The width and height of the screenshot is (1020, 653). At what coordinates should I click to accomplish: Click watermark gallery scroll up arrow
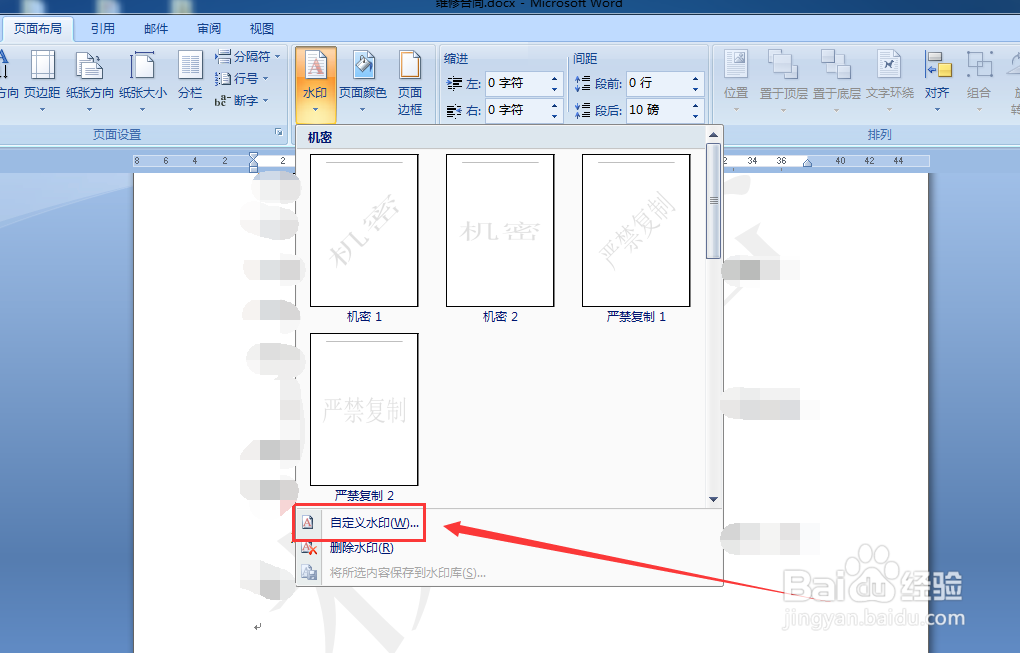tap(714, 135)
